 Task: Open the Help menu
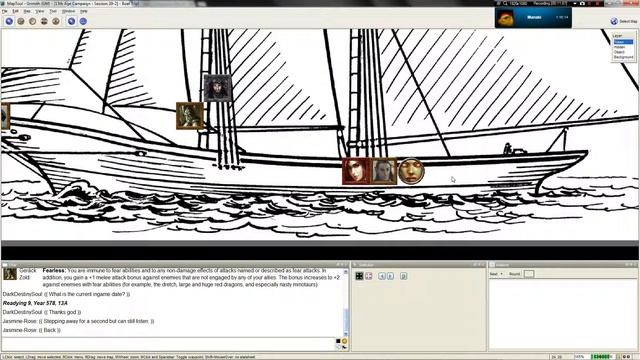(84, 11)
